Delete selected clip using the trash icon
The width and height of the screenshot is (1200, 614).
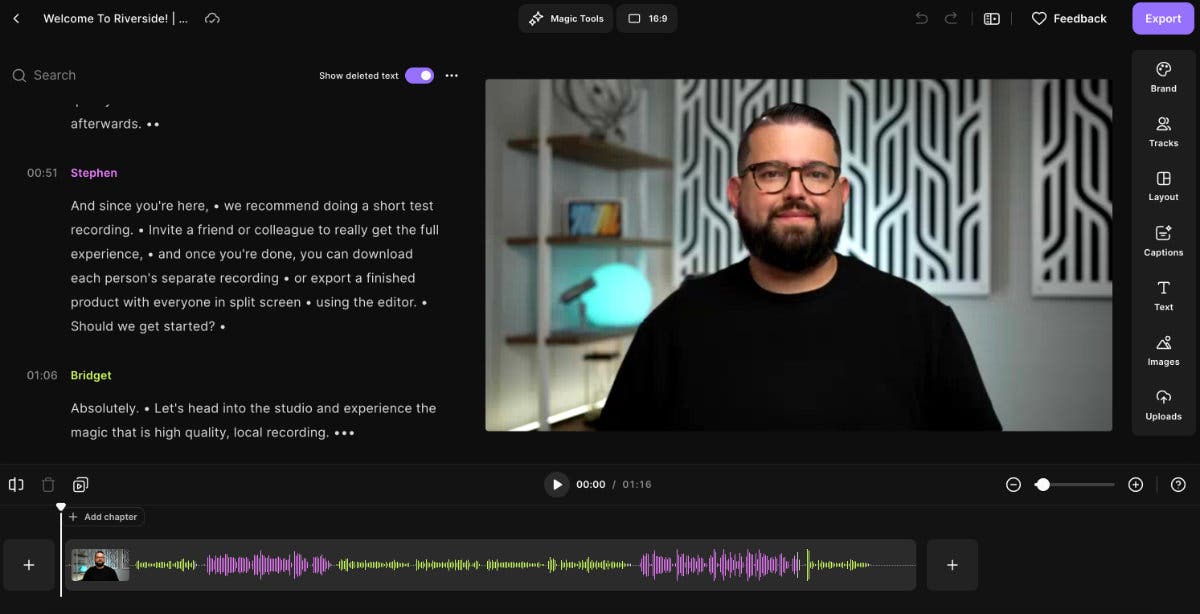(x=47, y=484)
